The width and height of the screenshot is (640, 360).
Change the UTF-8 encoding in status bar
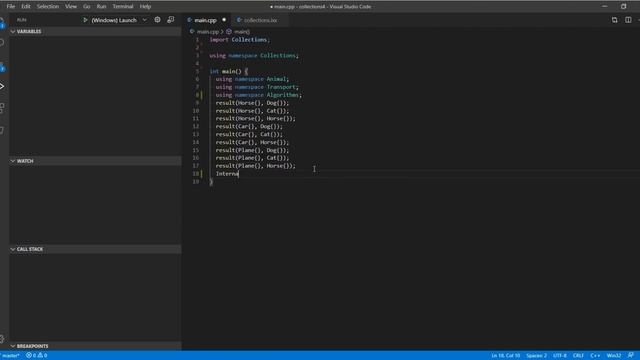(560, 356)
